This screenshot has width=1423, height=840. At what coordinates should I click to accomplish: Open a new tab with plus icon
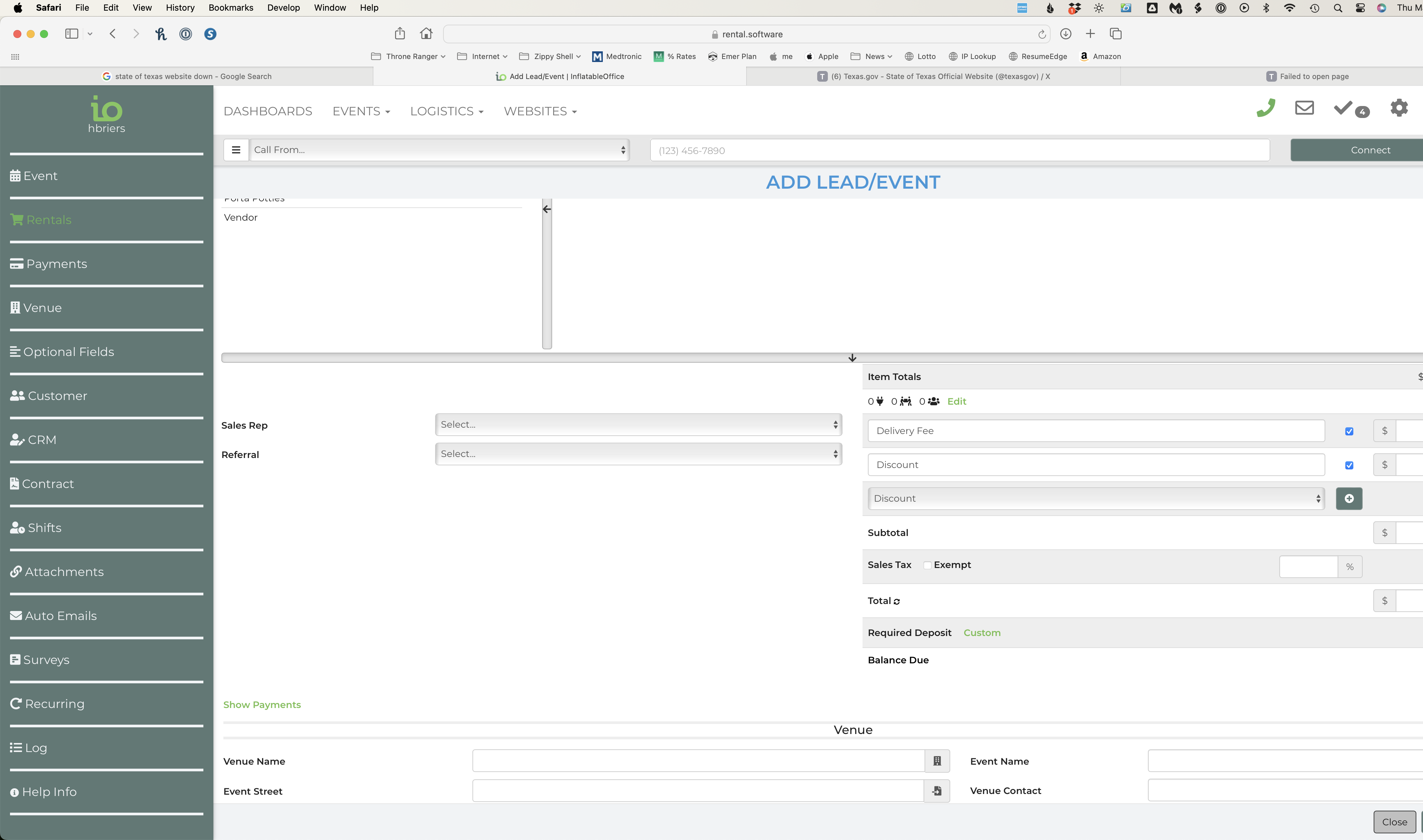pyautogui.click(x=1090, y=34)
